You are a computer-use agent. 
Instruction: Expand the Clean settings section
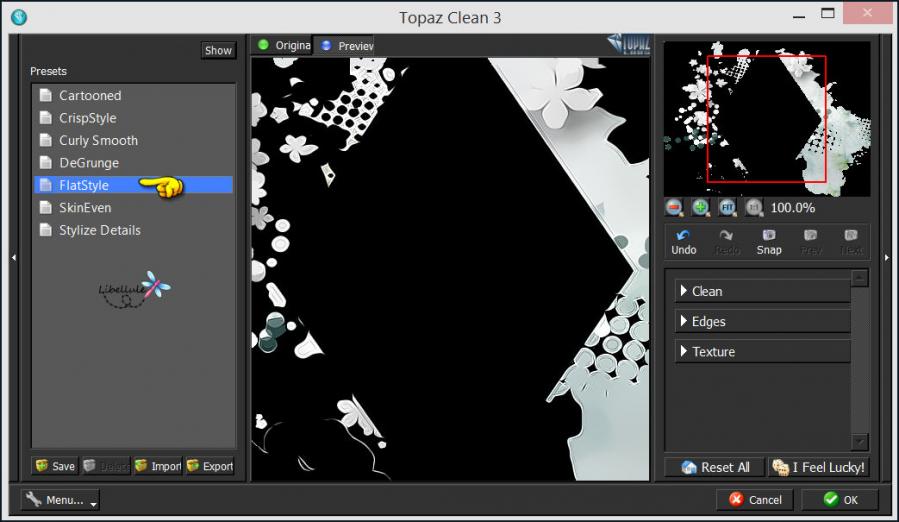point(763,291)
